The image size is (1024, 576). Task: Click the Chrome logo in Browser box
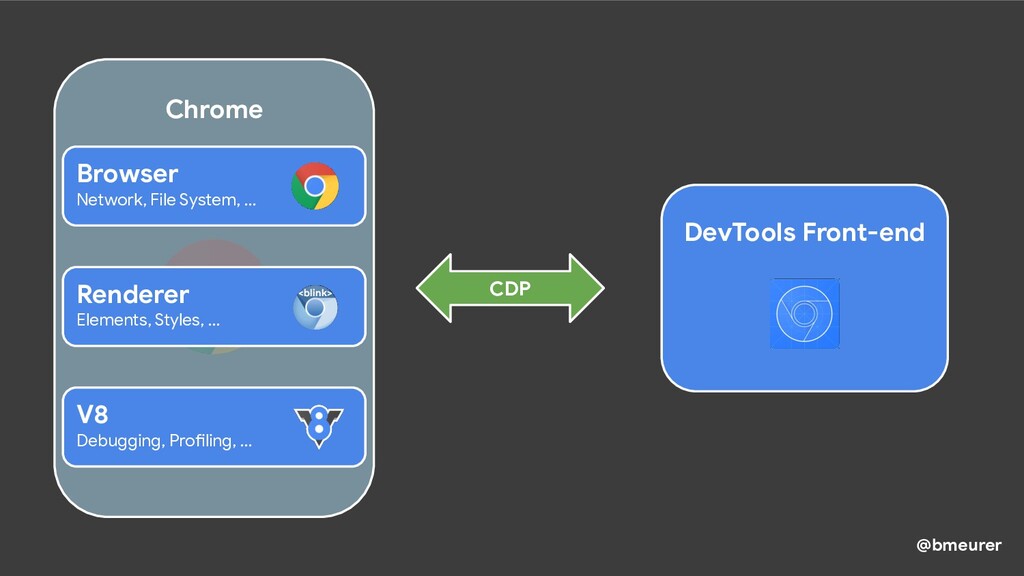315,186
